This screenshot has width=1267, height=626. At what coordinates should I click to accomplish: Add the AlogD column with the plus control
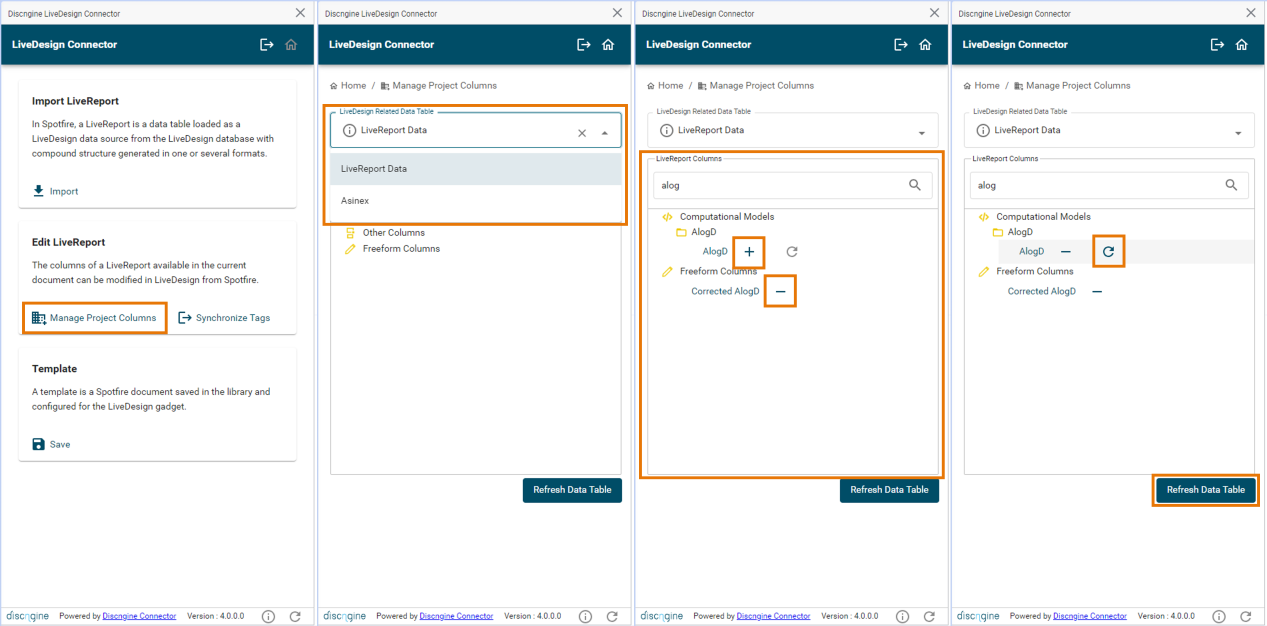pyautogui.click(x=748, y=251)
